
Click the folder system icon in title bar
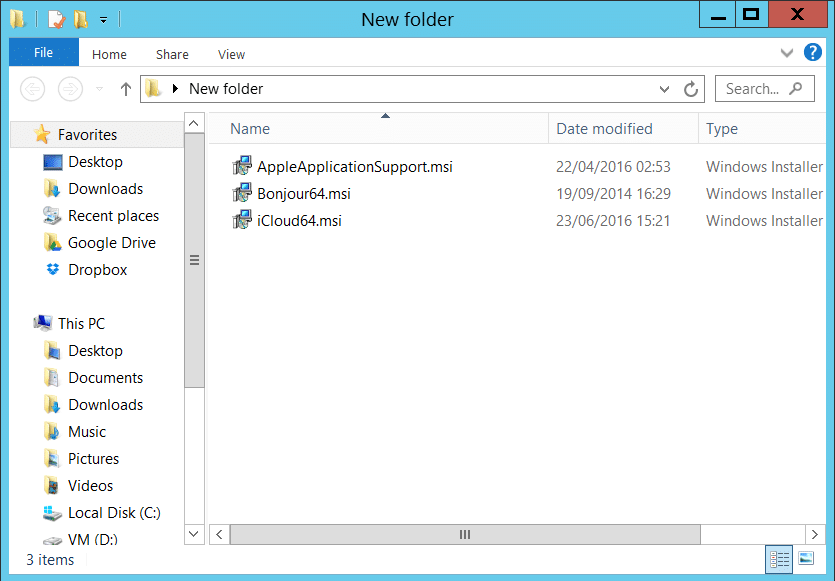(x=18, y=20)
